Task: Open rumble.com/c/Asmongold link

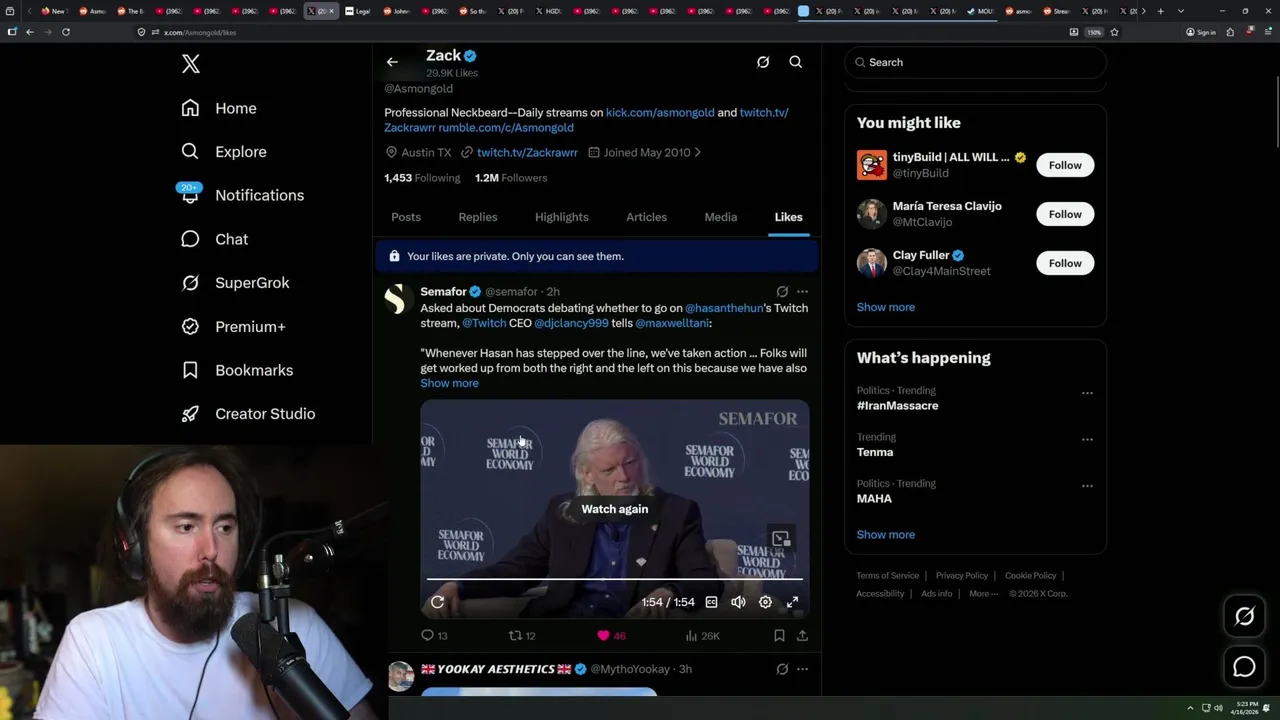Action: click(506, 128)
